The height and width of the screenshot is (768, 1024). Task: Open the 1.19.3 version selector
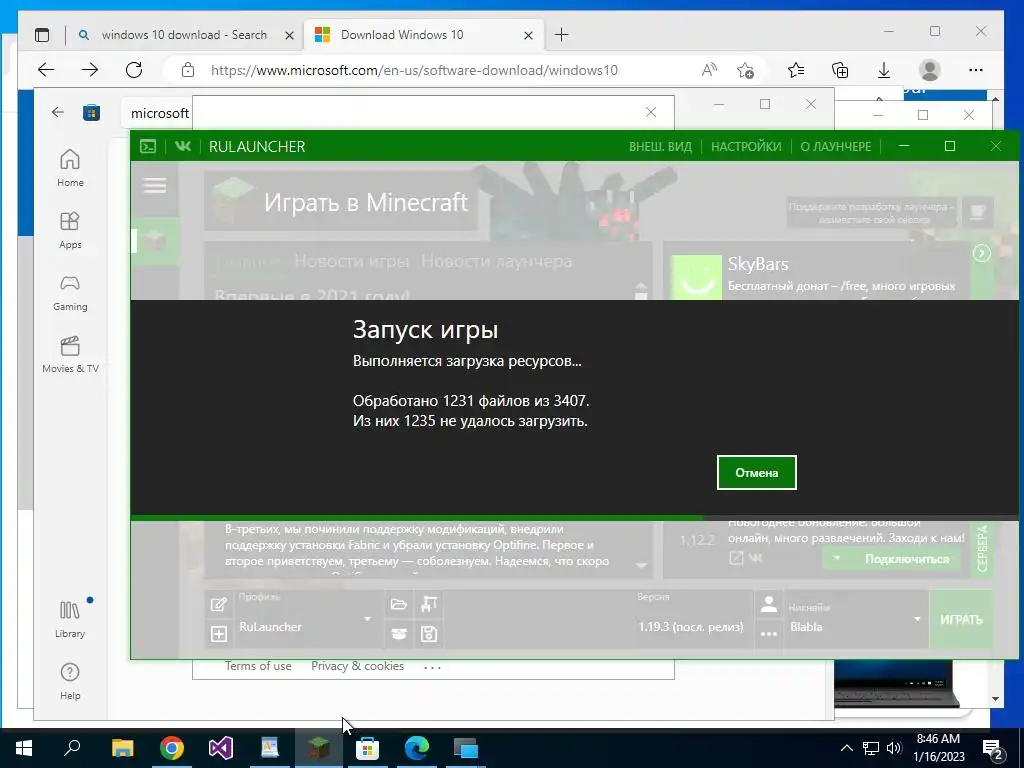pyautogui.click(x=691, y=626)
